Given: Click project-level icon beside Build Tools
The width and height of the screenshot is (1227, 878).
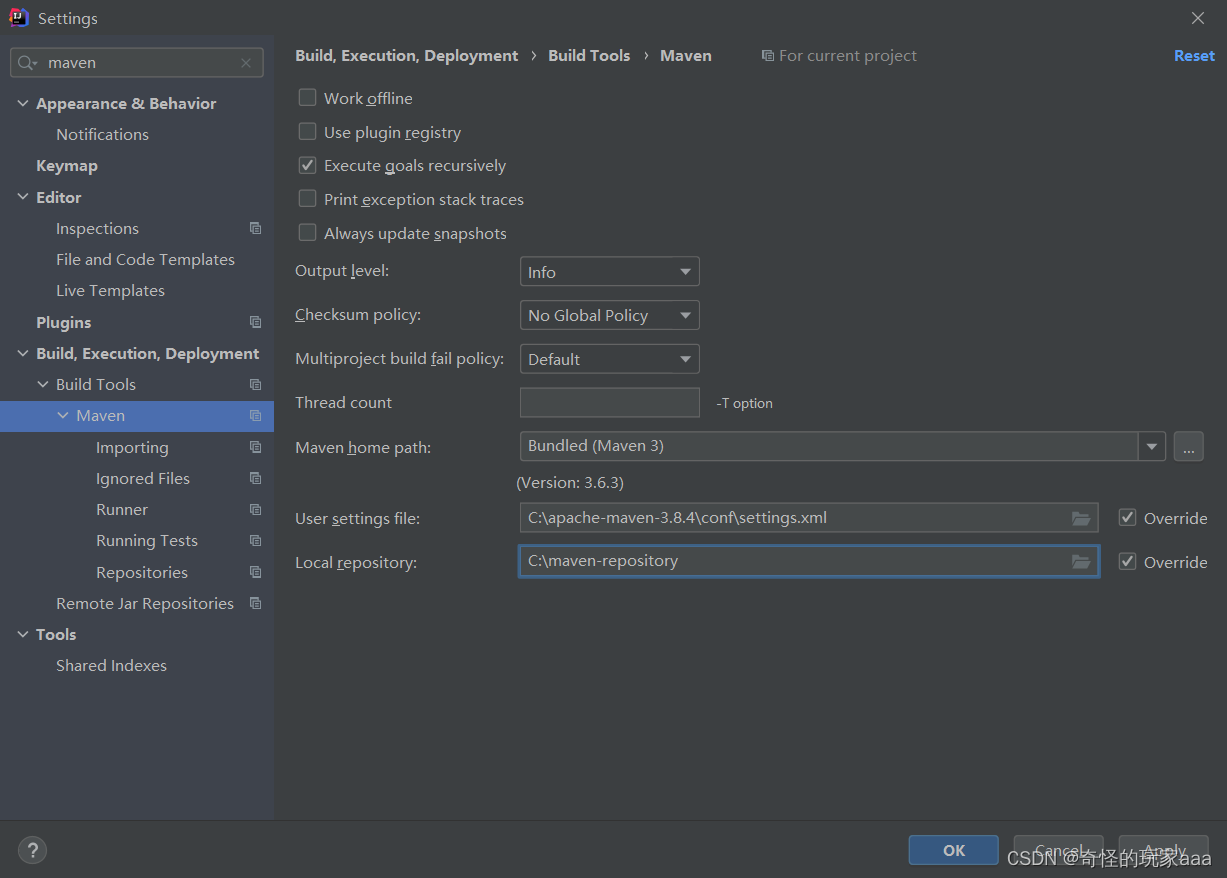Looking at the screenshot, I should 256,384.
